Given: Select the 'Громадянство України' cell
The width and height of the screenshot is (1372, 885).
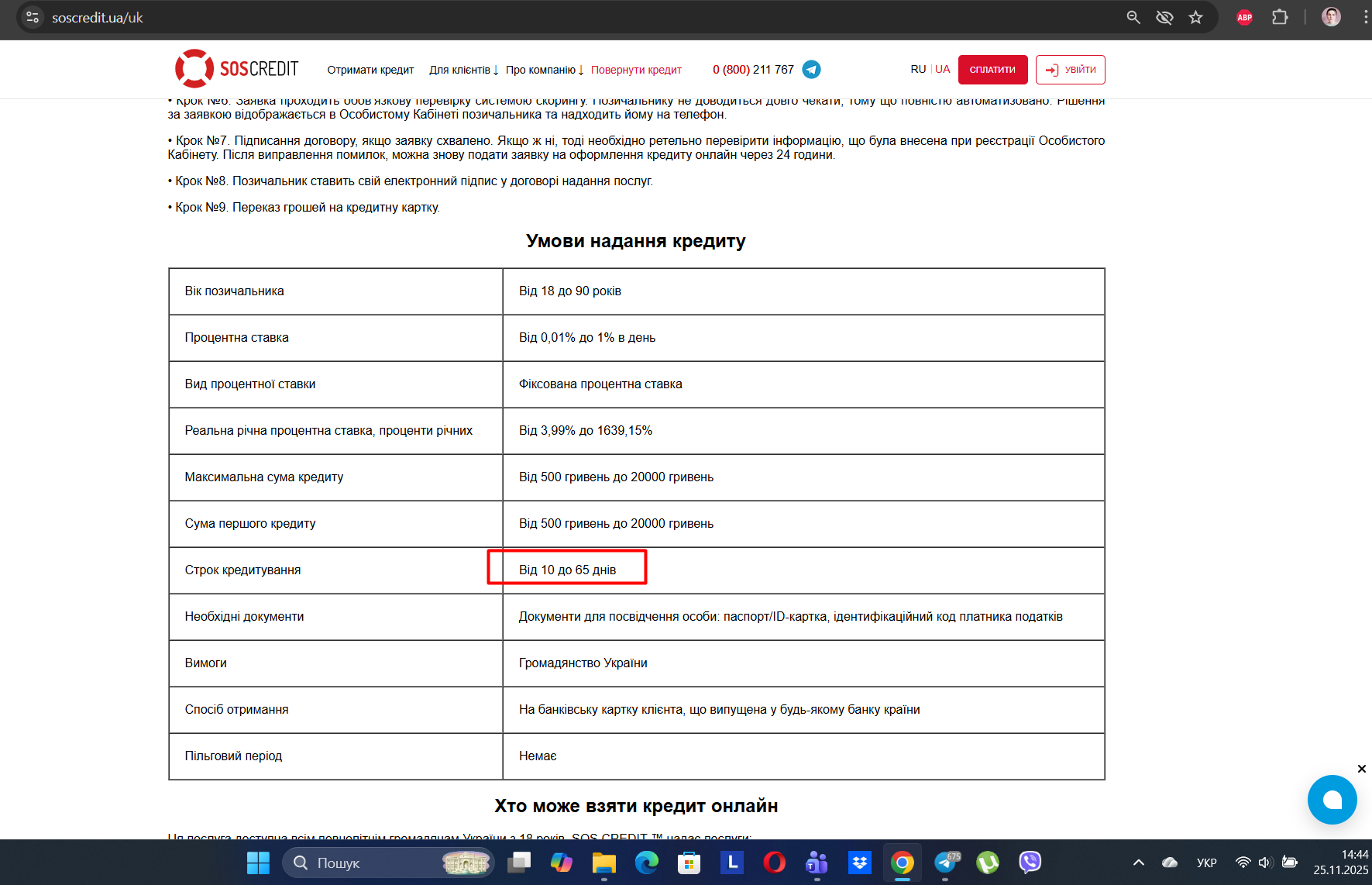Looking at the screenshot, I should [x=803, y=663].
